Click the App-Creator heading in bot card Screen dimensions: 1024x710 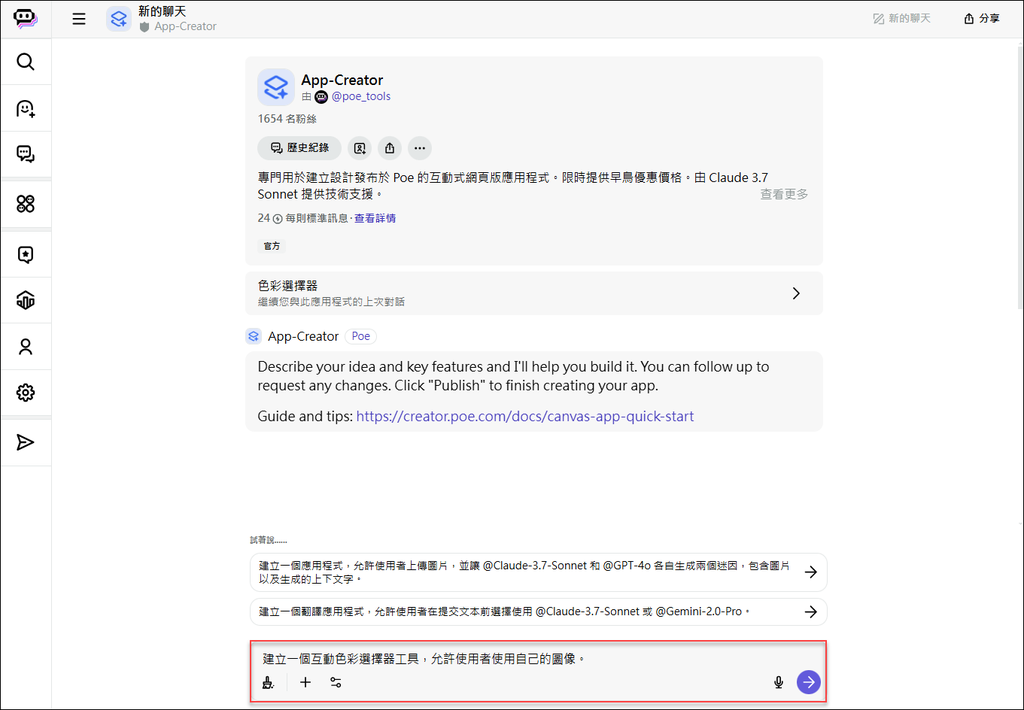coord(342,80)
